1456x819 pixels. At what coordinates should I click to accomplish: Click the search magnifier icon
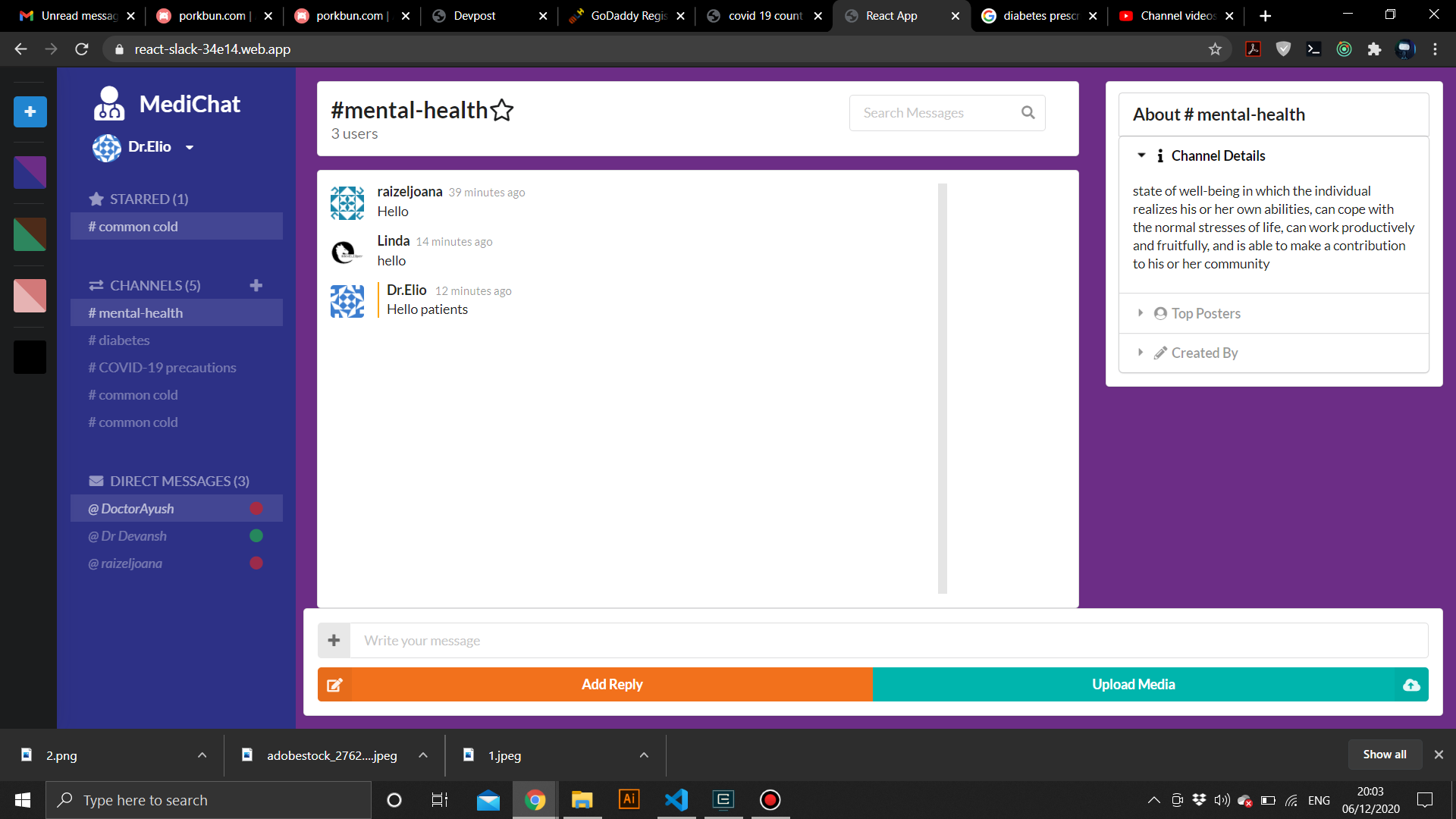(x=1028, y=112)
